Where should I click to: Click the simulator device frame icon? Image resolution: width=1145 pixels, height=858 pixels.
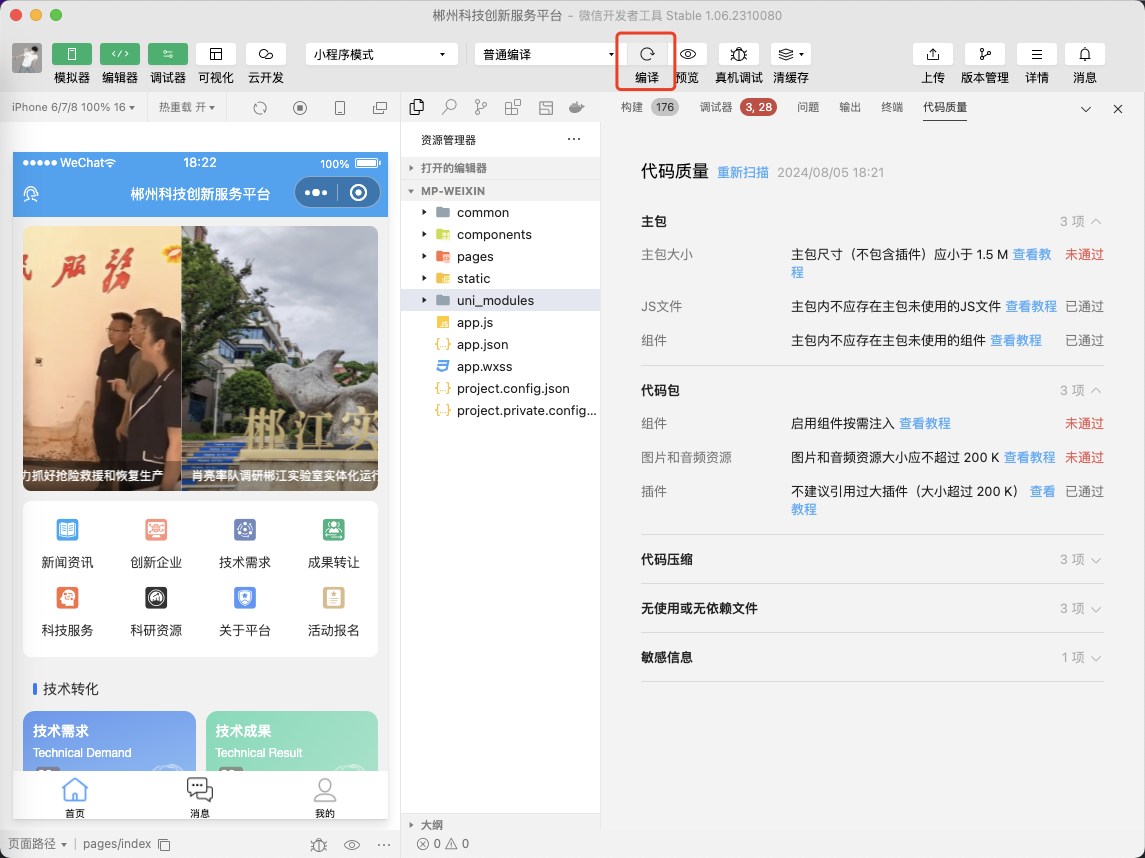tap(340, 108)
